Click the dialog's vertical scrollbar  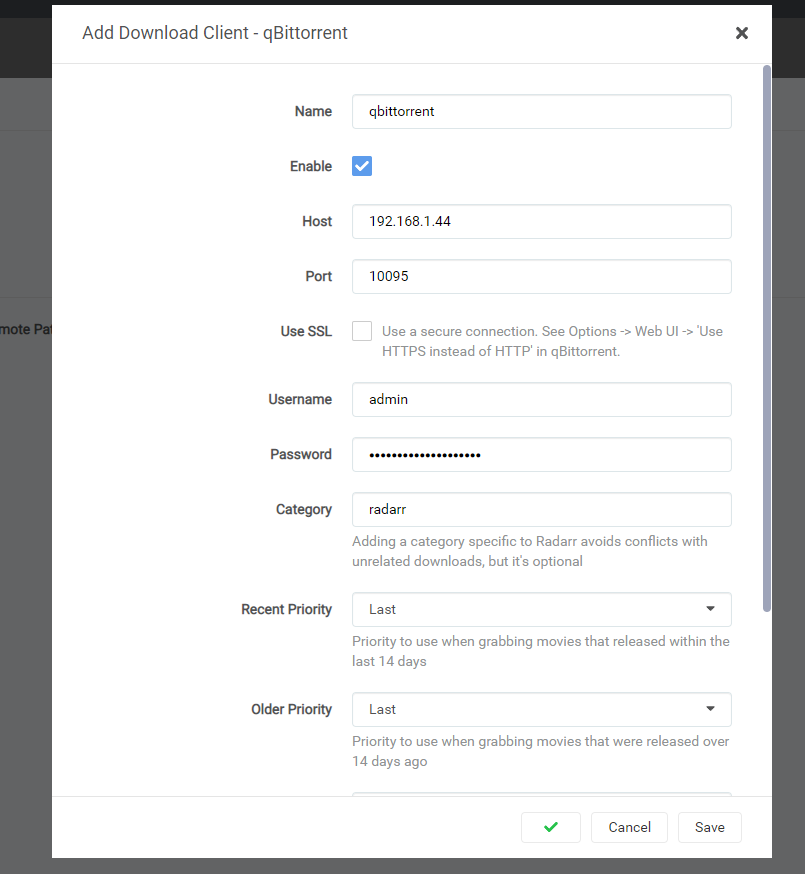click(x=767, y=340)
